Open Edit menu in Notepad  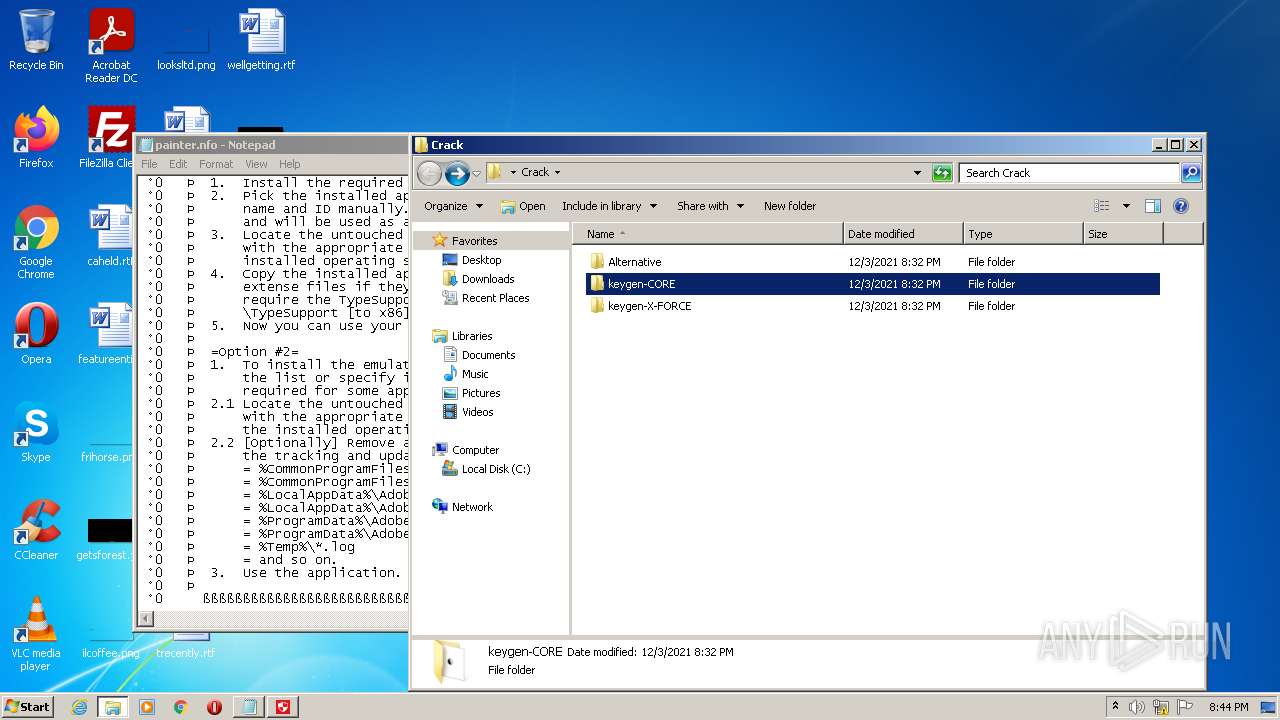coord(178,164)
